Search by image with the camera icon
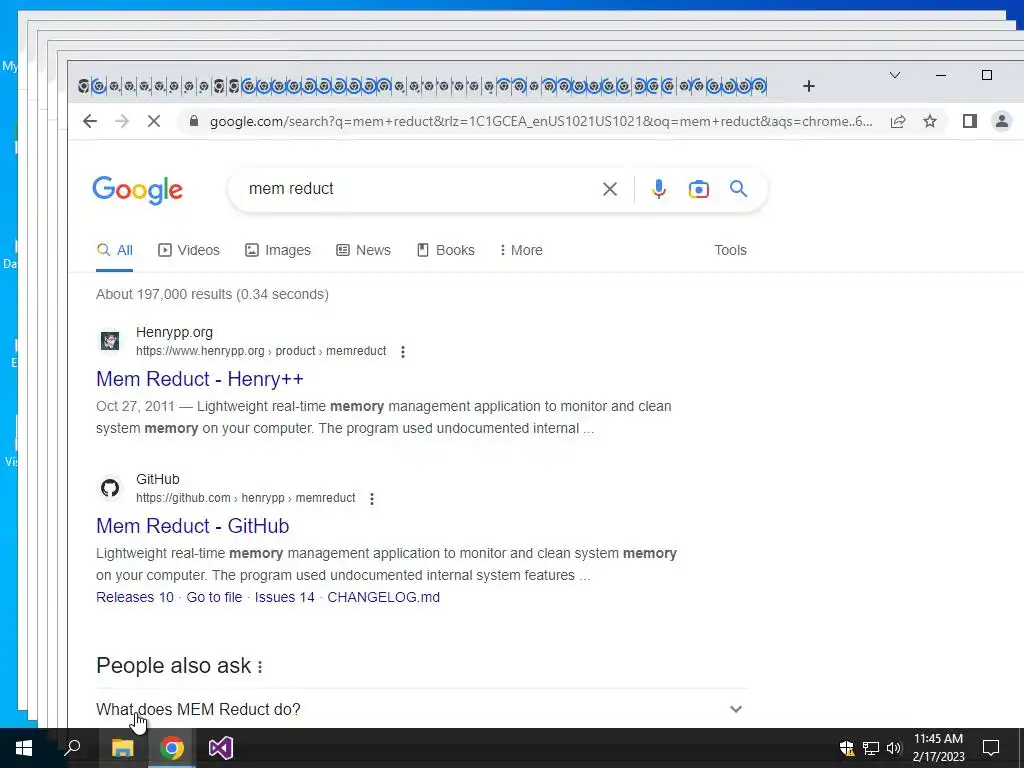This screenshot has width=1024, height=768. pos(699,189)
